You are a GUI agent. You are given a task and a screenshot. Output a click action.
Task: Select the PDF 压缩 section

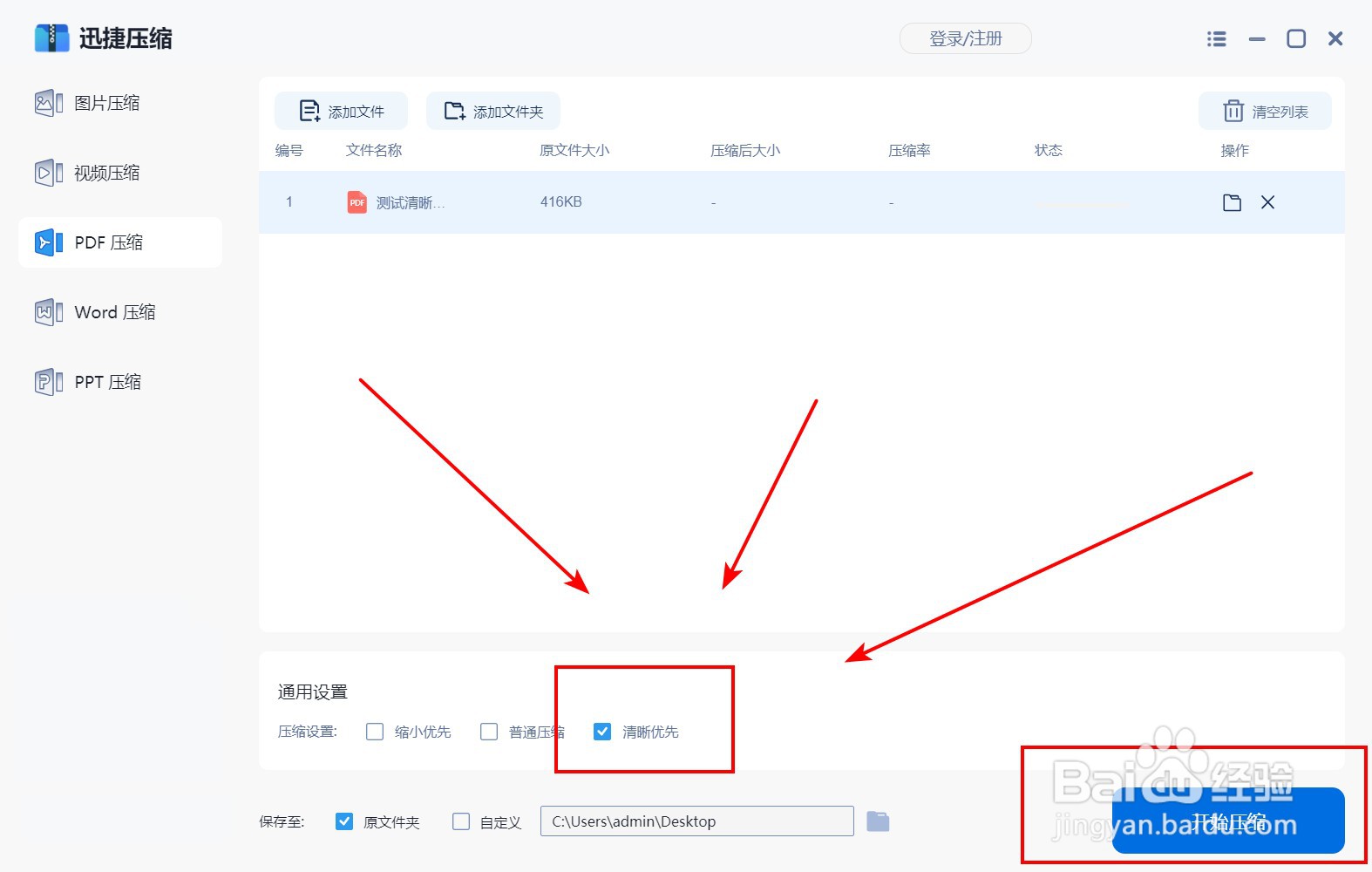point(120,242)
